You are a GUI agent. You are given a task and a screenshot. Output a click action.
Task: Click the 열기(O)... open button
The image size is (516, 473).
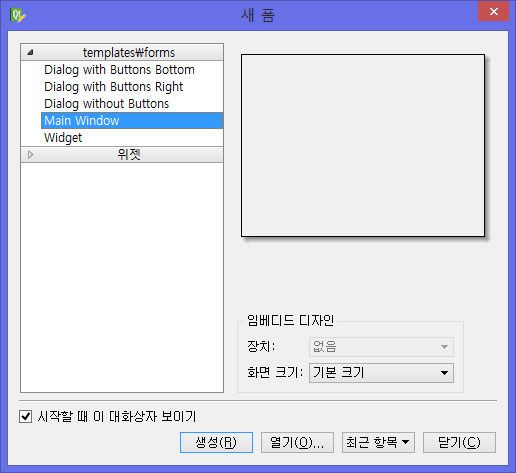[297, 442]
